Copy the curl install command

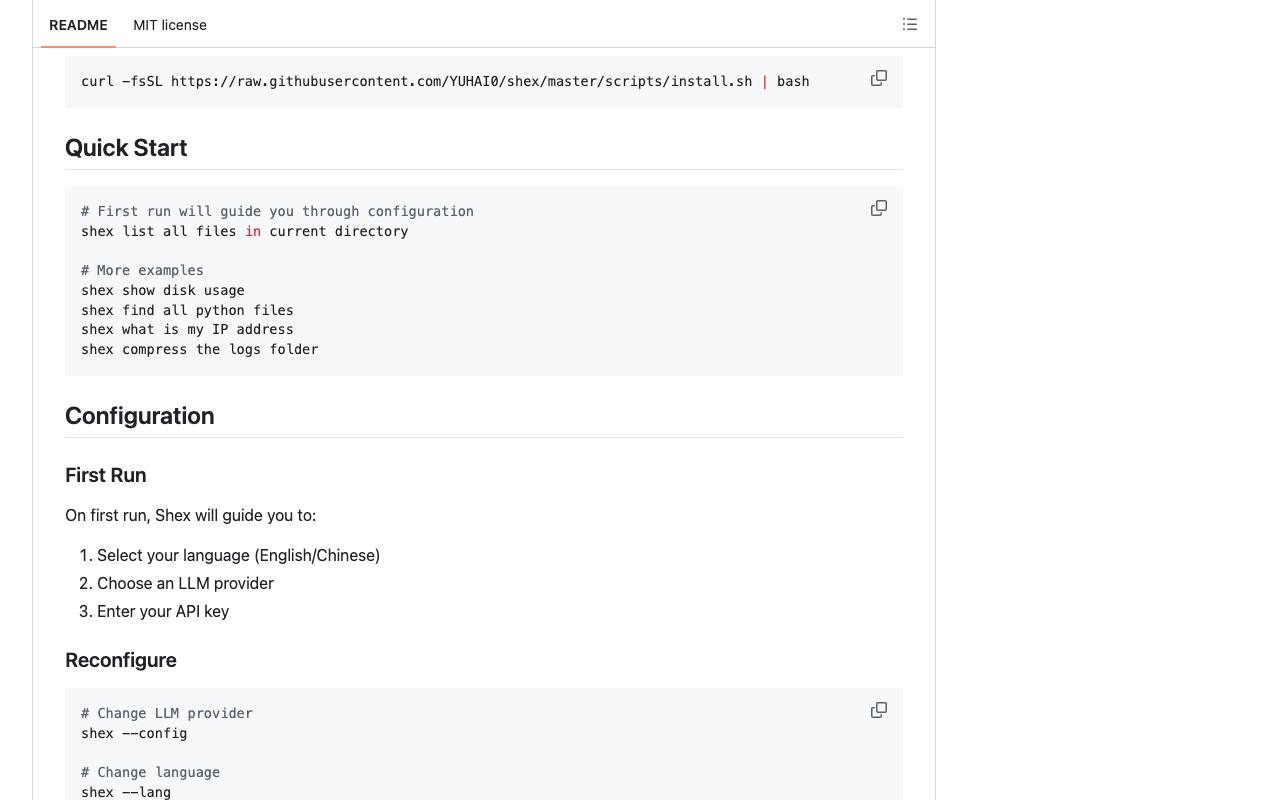(879, 78)
